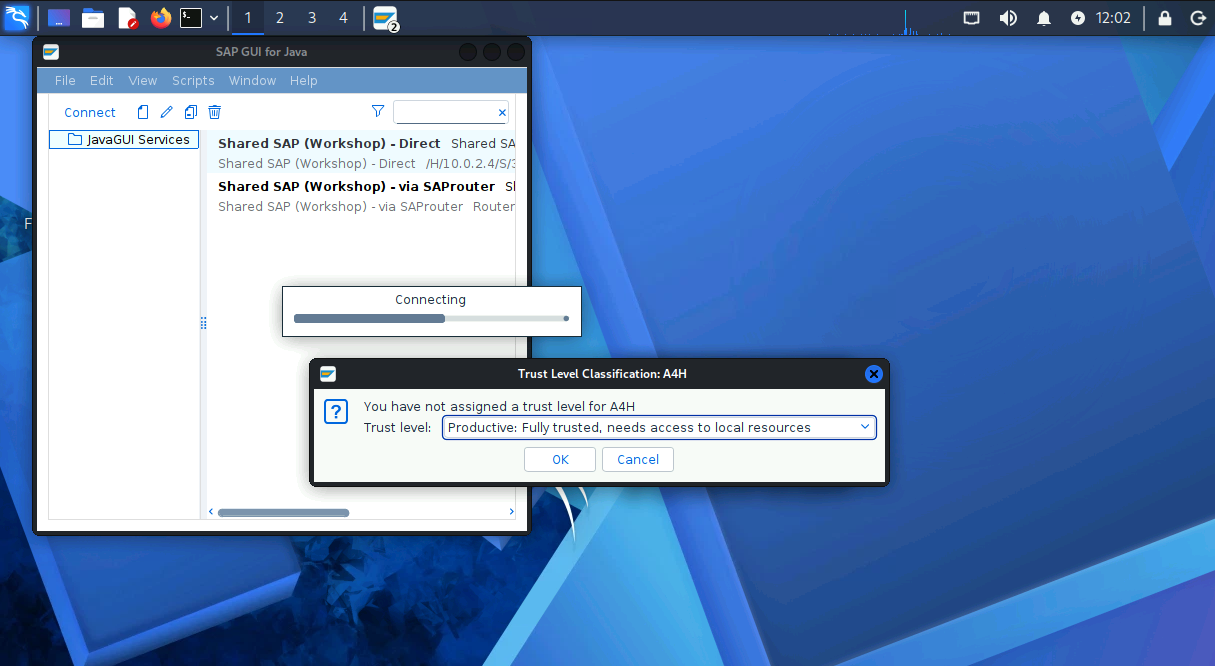Click the scroll left arrow of connection list
The height and width of the screenshot is (666, 1215).
point(211,512)
